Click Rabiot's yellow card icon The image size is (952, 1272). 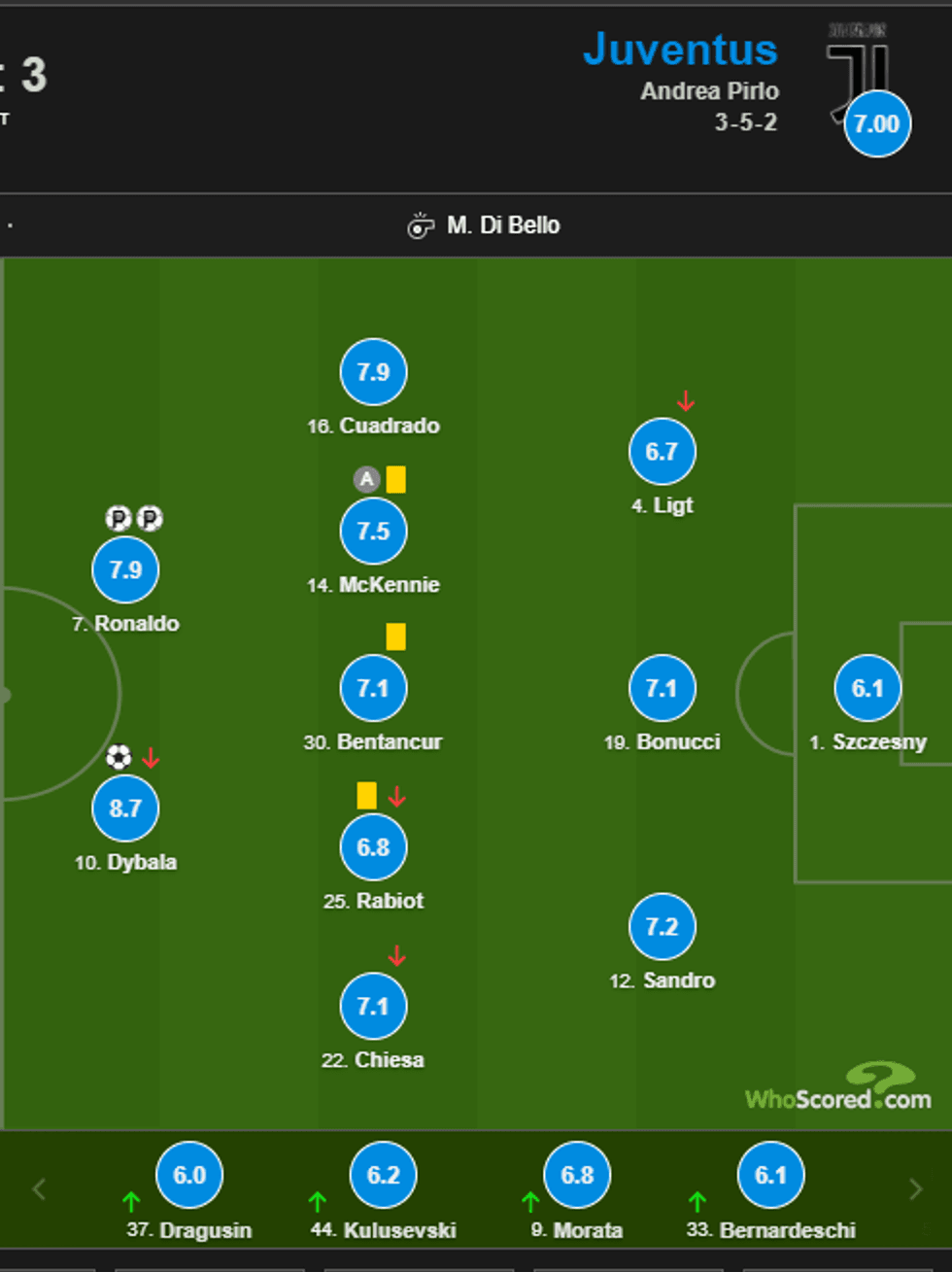pyautogui.click(x=366, y=795)
